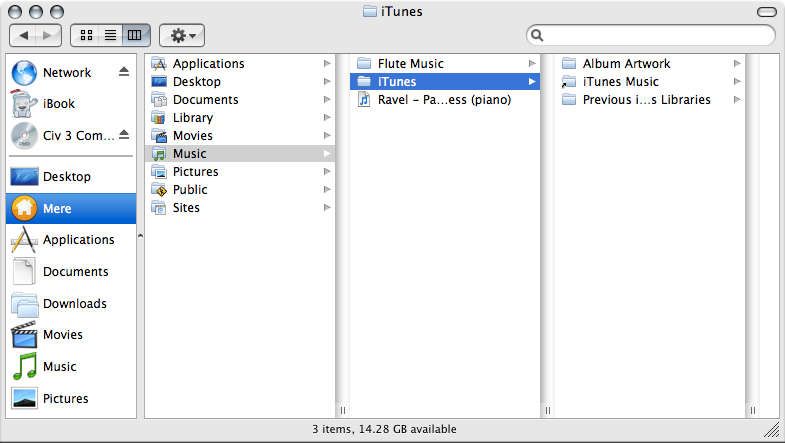
Task: Click the third column's resize handle
Action: [x=752, y=410]
